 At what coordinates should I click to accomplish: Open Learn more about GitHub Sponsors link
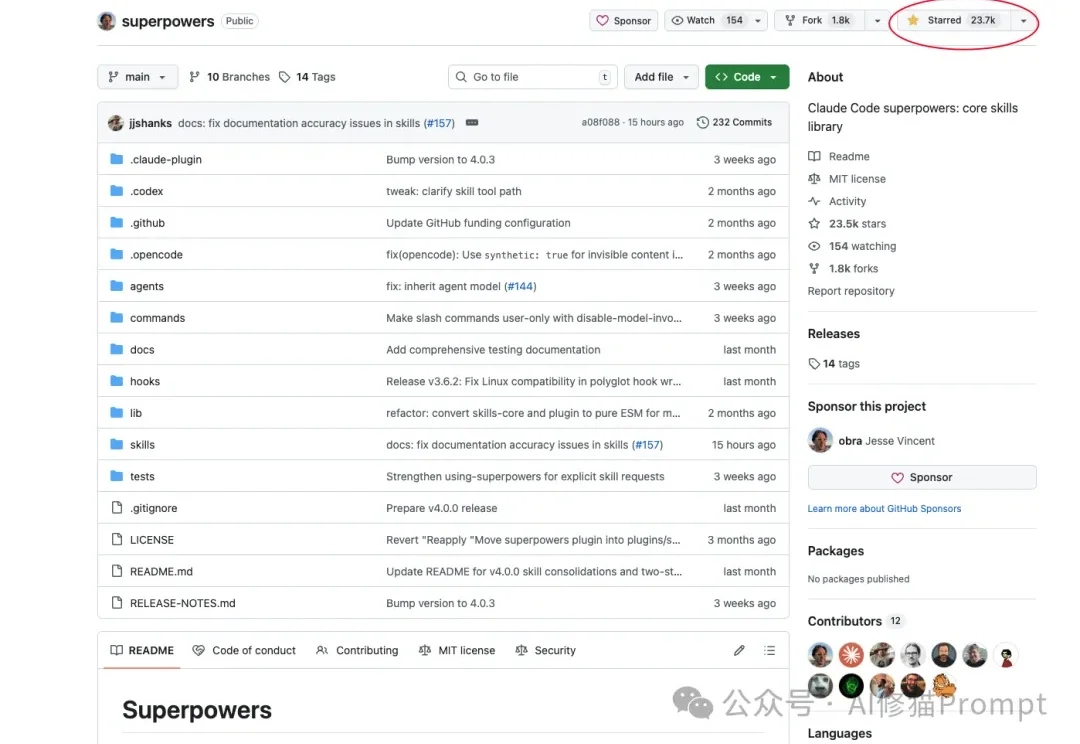coord(884,509)
